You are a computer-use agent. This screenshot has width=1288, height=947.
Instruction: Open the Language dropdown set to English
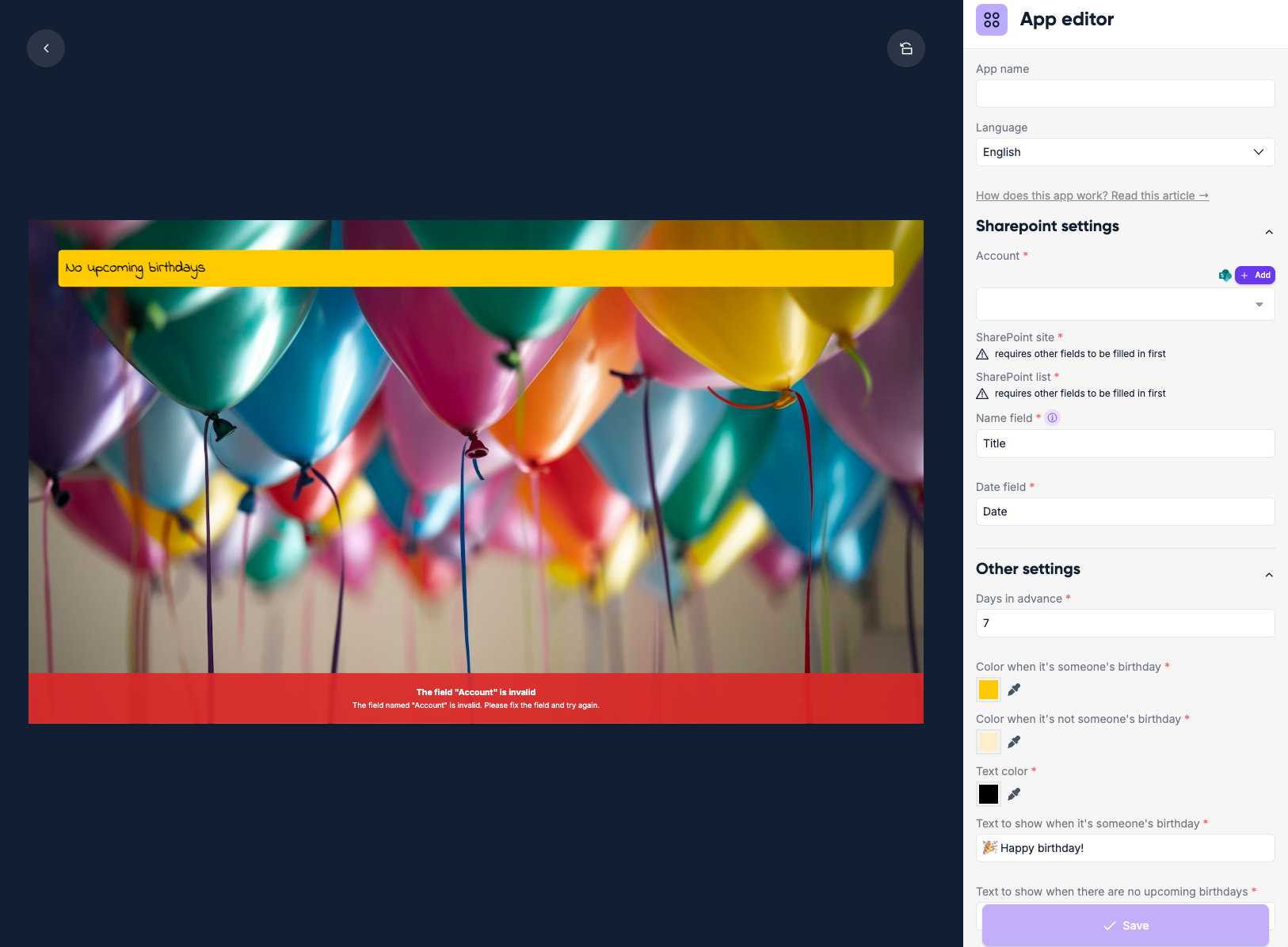click(x=1125, y=151)
